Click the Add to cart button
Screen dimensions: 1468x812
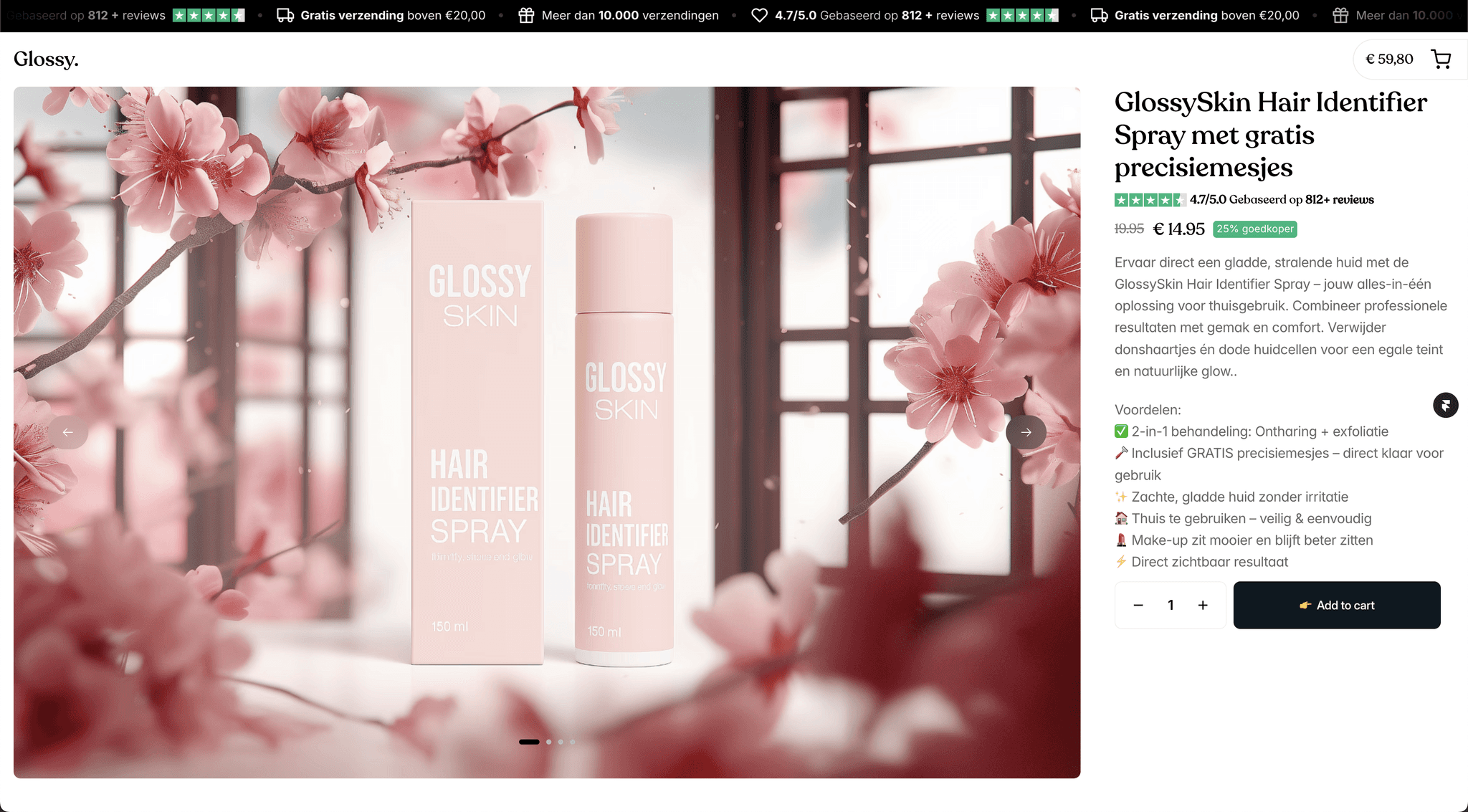click(1336, 605)
